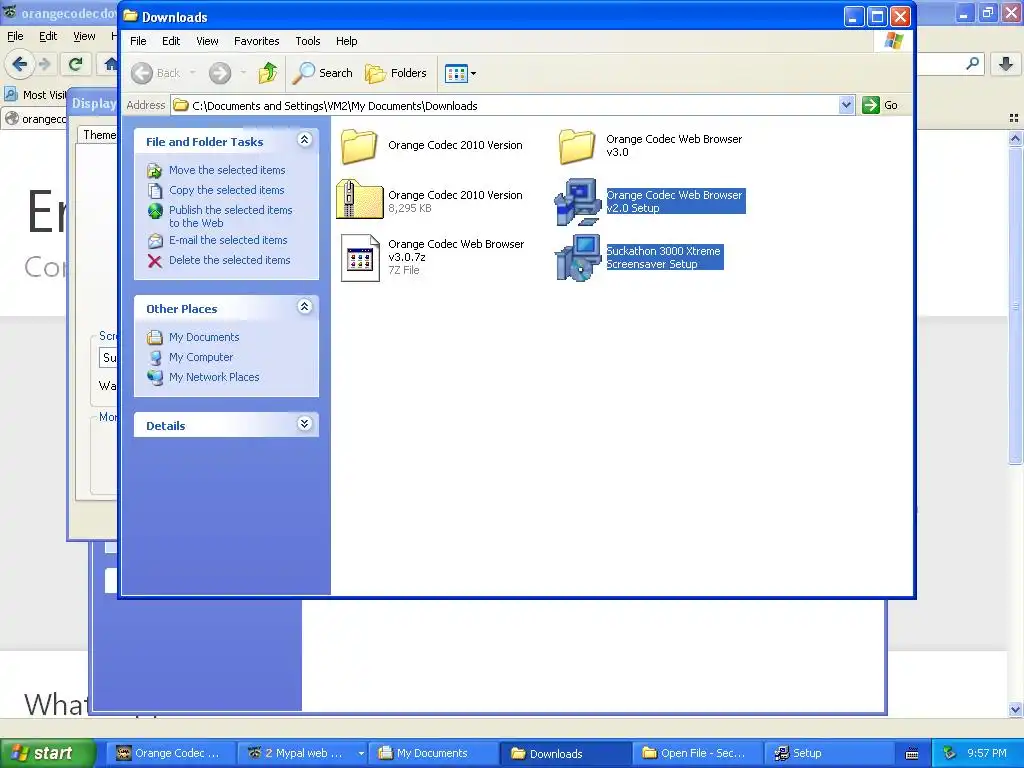Switch to Open File - Security taskbar button
This screenshot has width=1024, height=768.
[696, 753]
